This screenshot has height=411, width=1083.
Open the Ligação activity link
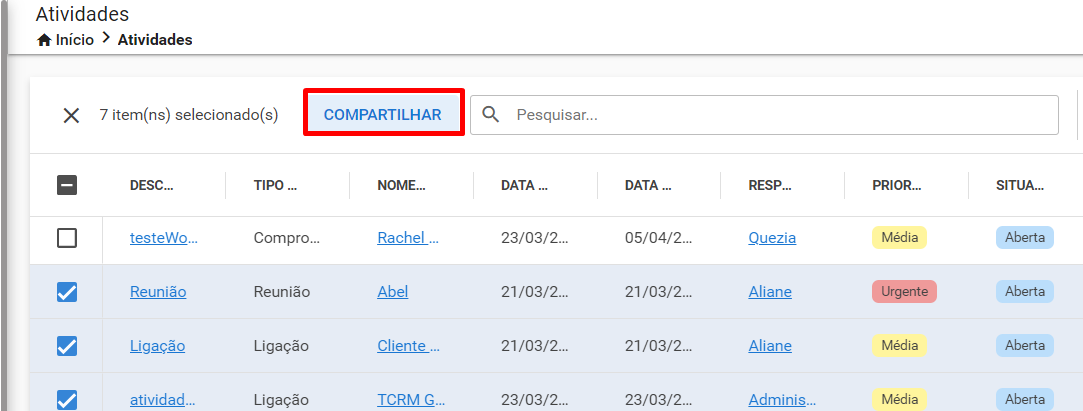pos(157,346)
